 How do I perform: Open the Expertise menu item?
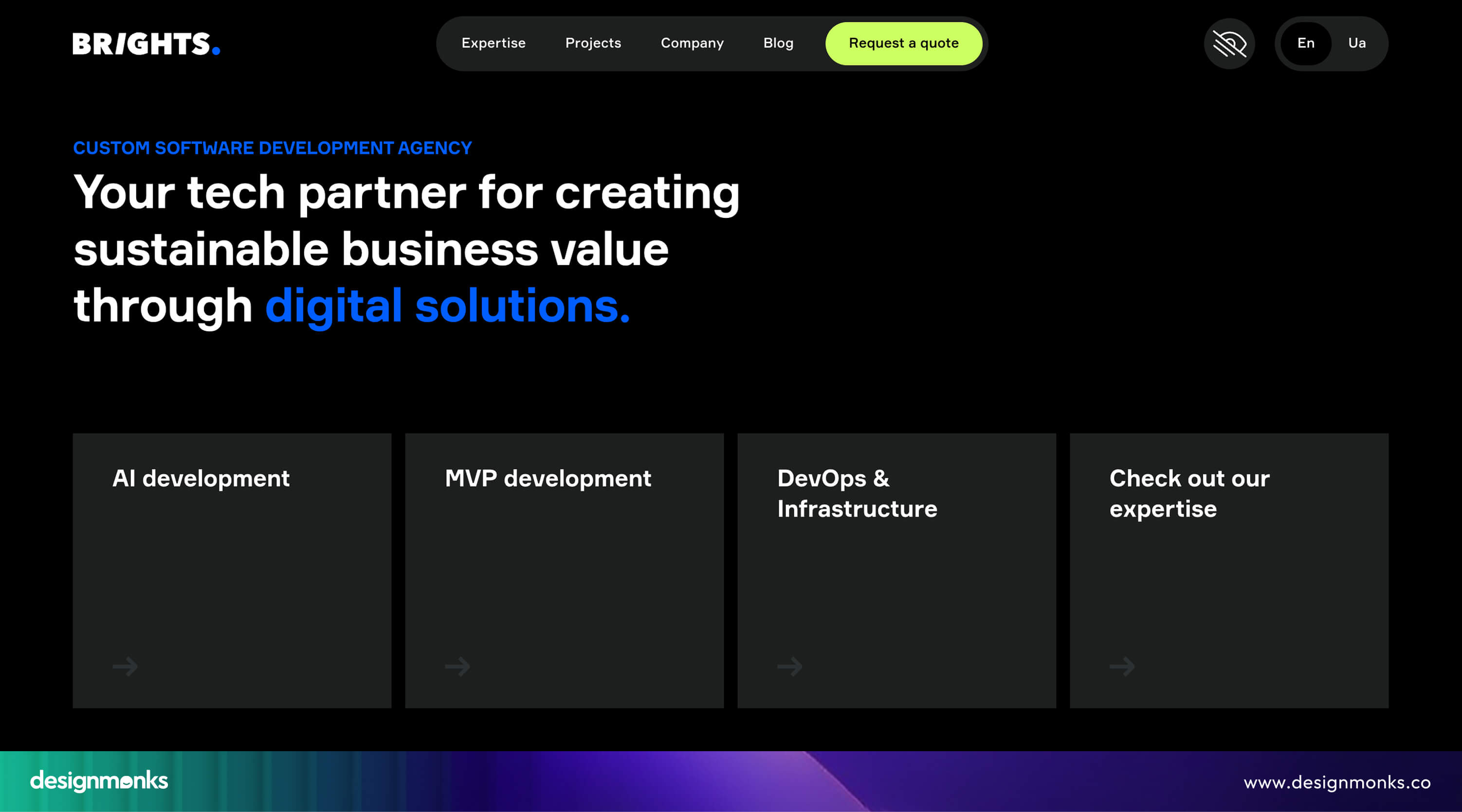point(493,43)
